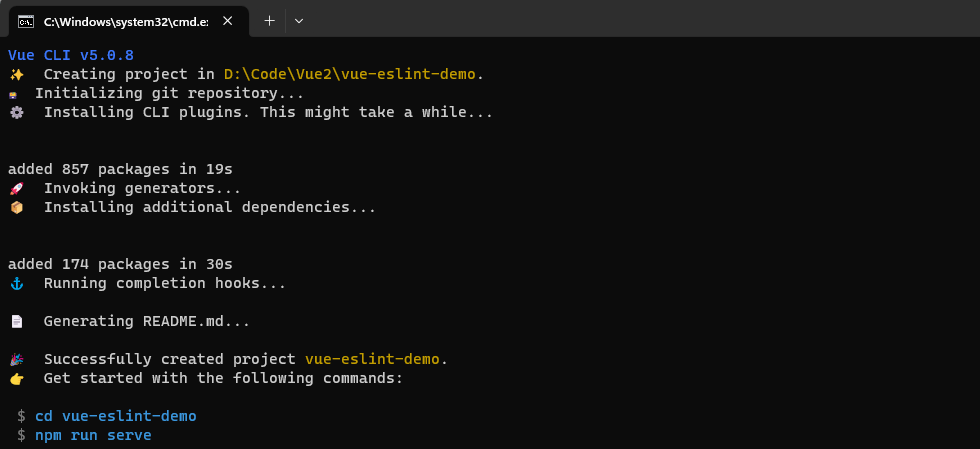Click the project path D:\Code\Vue2\vue-eslint-demo
980x449 pixels.
(x=352, y=74)
